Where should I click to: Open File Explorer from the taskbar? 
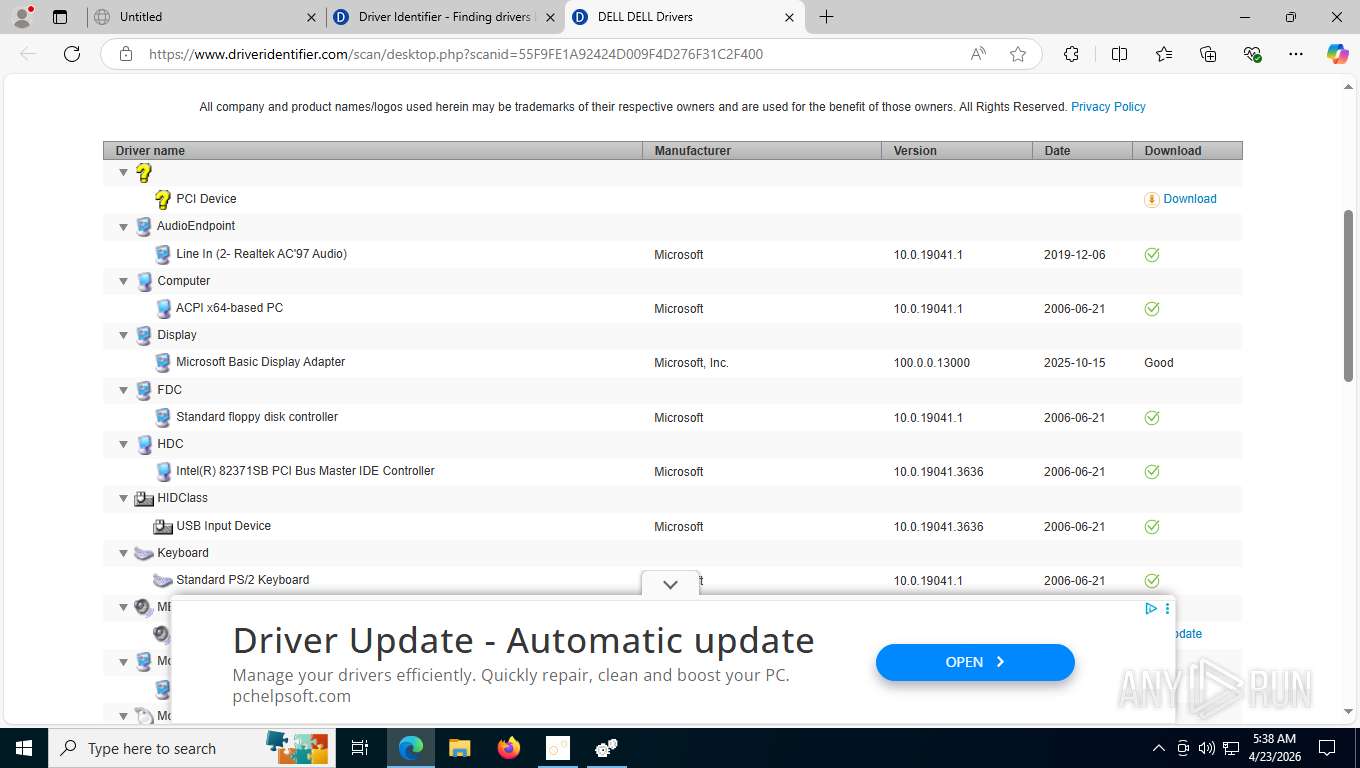pos(459,748)
